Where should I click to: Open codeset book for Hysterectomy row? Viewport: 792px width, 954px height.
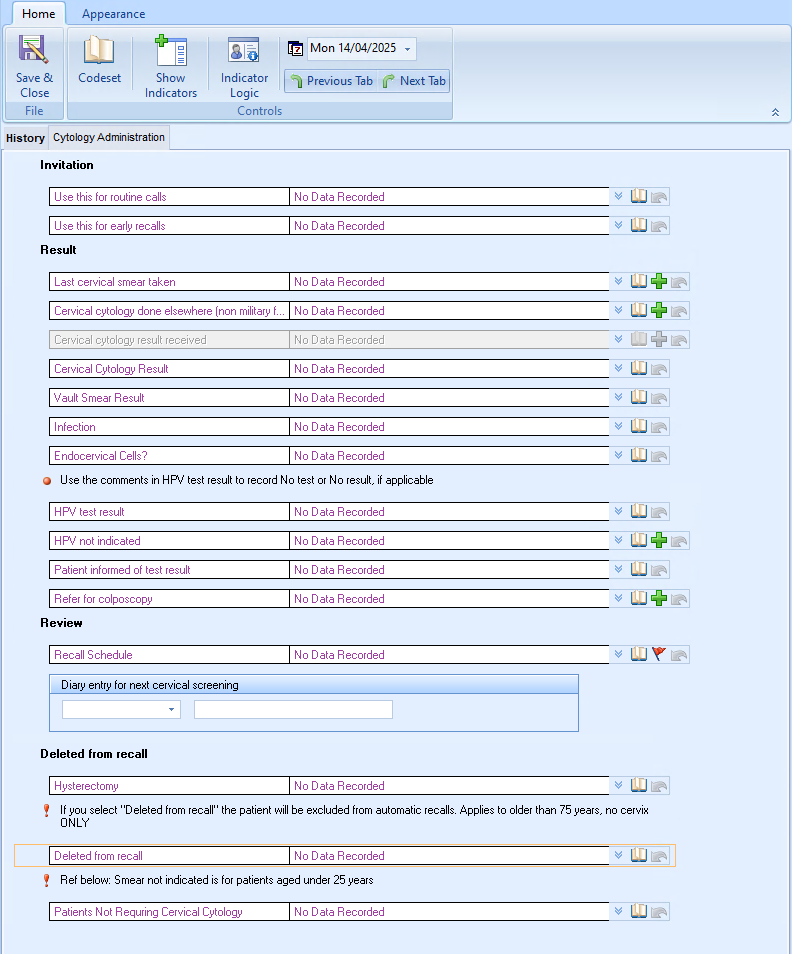(x=639, y=785)
